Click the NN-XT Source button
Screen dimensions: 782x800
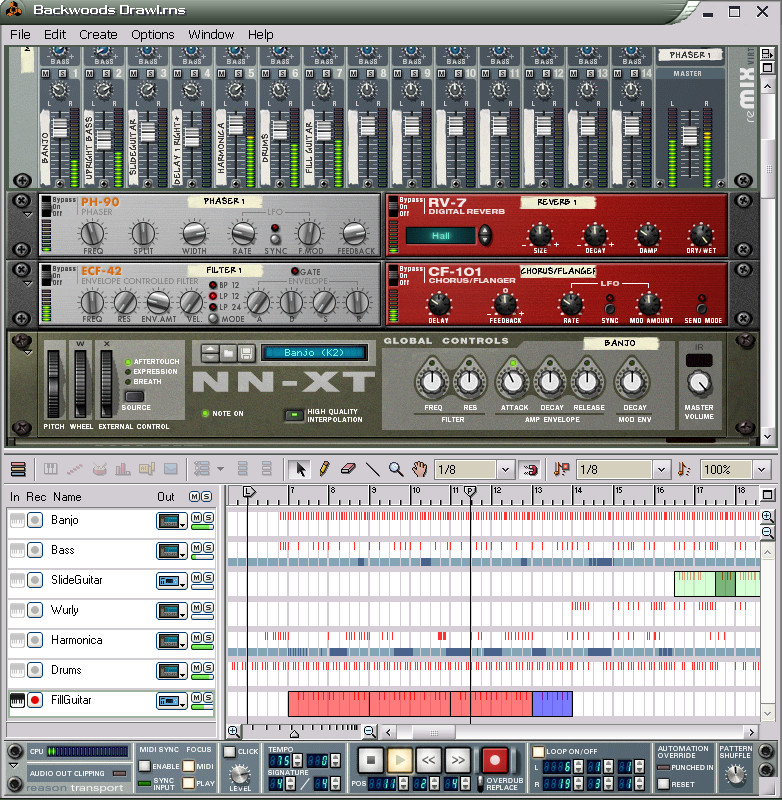134,396
